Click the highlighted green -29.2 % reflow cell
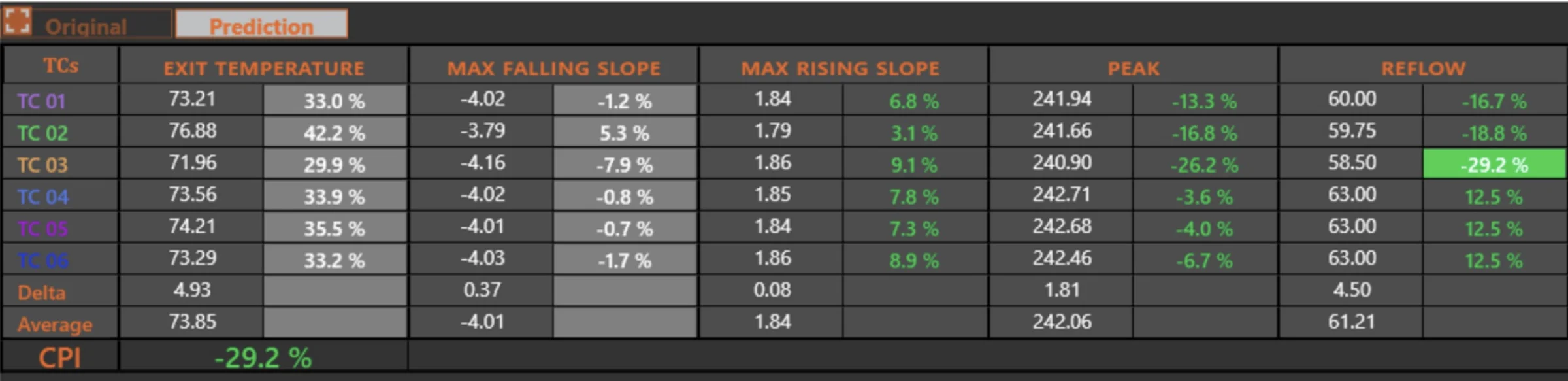 tap(1494, 165)
